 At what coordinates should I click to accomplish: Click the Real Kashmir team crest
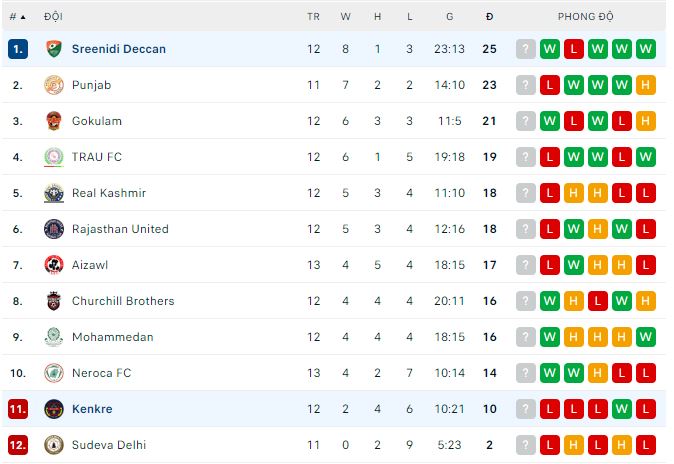click(54, 193)
